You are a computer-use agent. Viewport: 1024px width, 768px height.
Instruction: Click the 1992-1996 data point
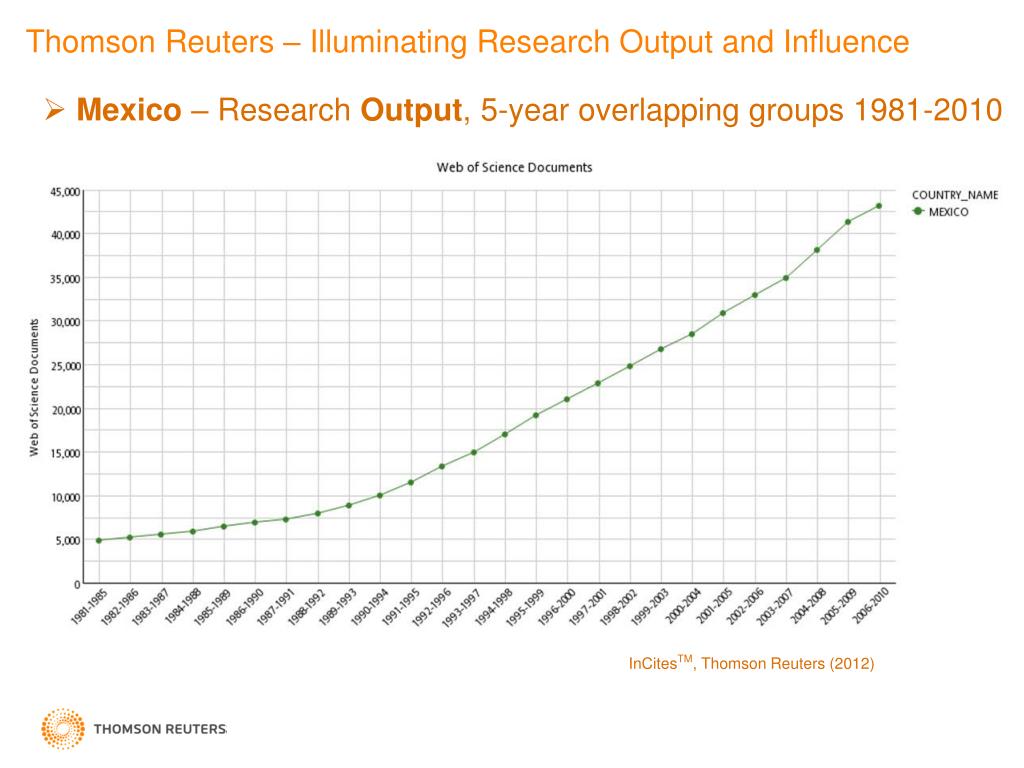(x=442, y=466)
